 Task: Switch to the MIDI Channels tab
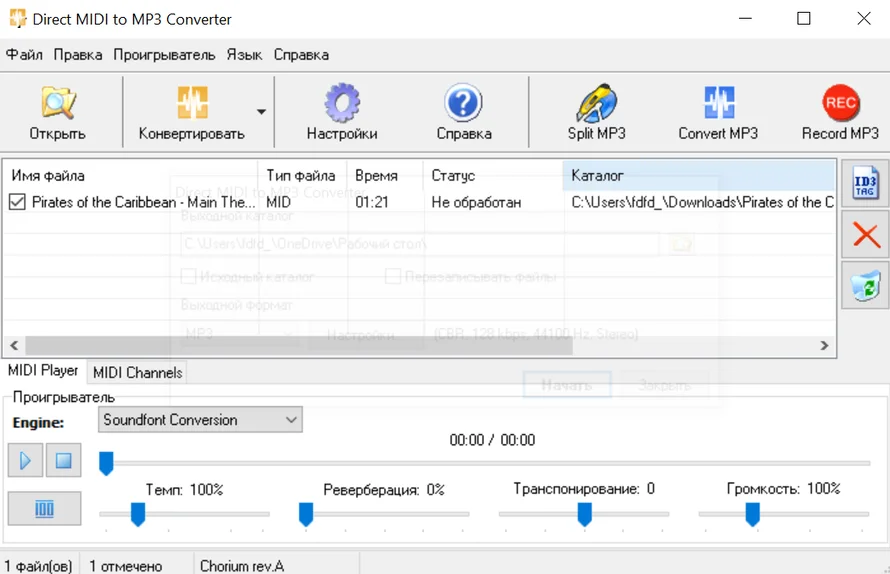pyautogui.click(x=137, y=372)
